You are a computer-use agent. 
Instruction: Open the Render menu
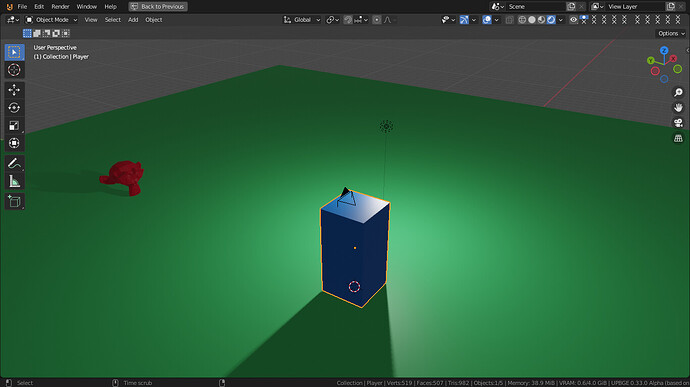[60, 7]
